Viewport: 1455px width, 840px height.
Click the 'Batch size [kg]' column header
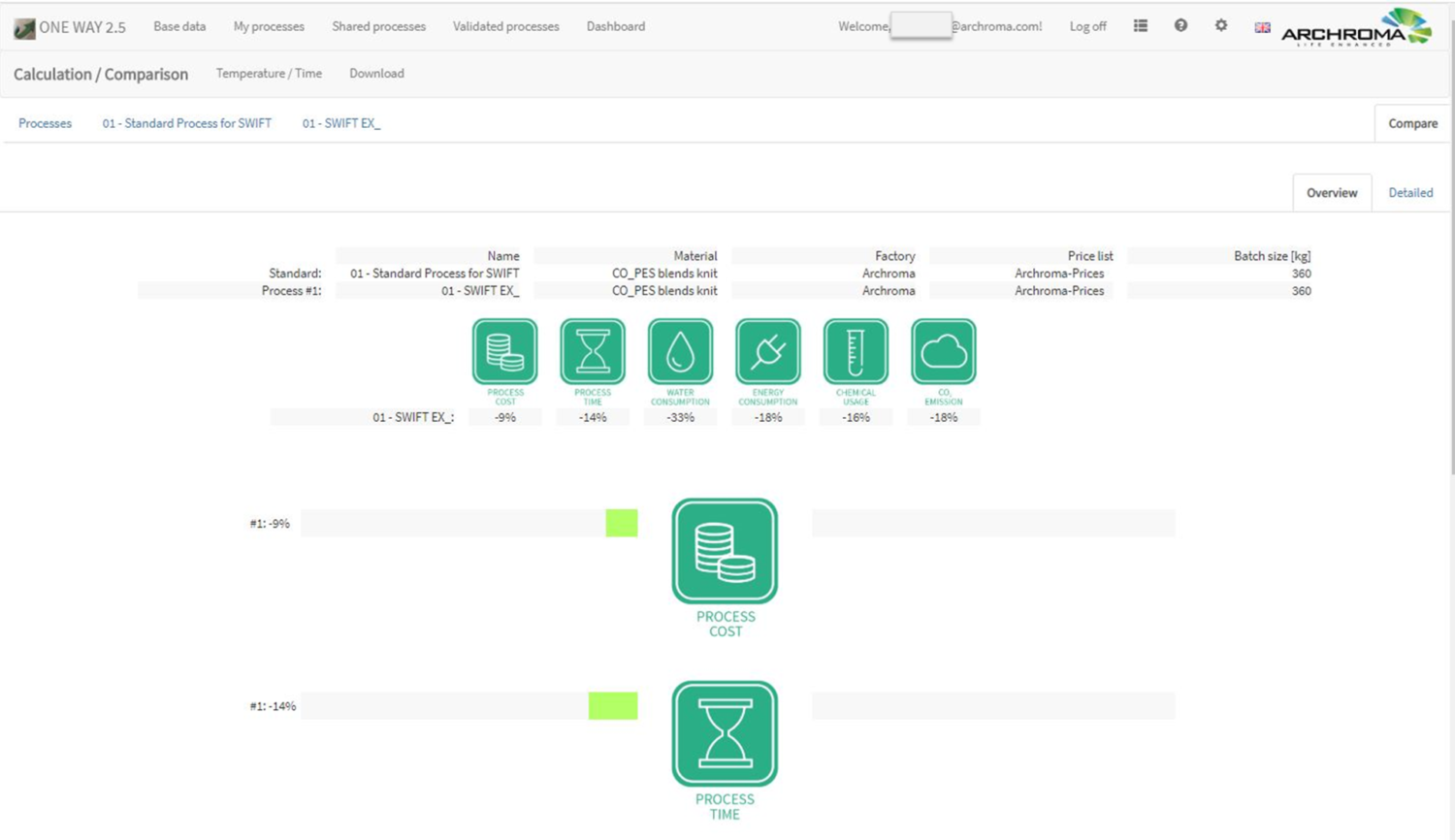tap(1272, 256)
